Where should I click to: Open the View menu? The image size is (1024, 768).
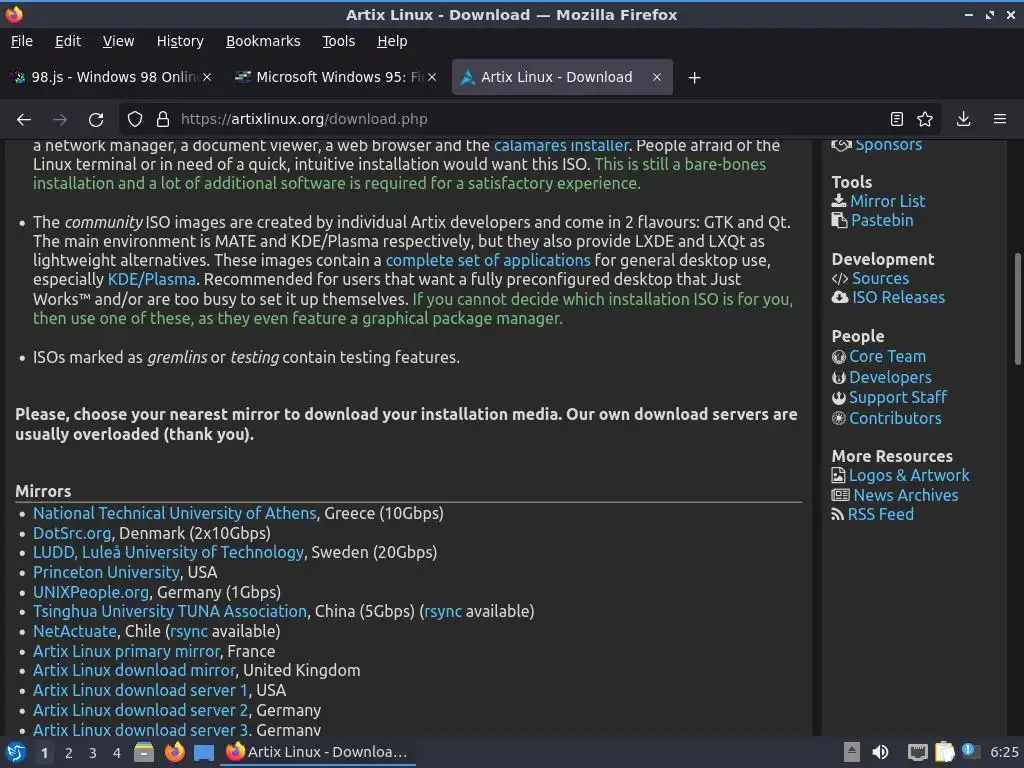pyautogui.click(x=118, y=41)
